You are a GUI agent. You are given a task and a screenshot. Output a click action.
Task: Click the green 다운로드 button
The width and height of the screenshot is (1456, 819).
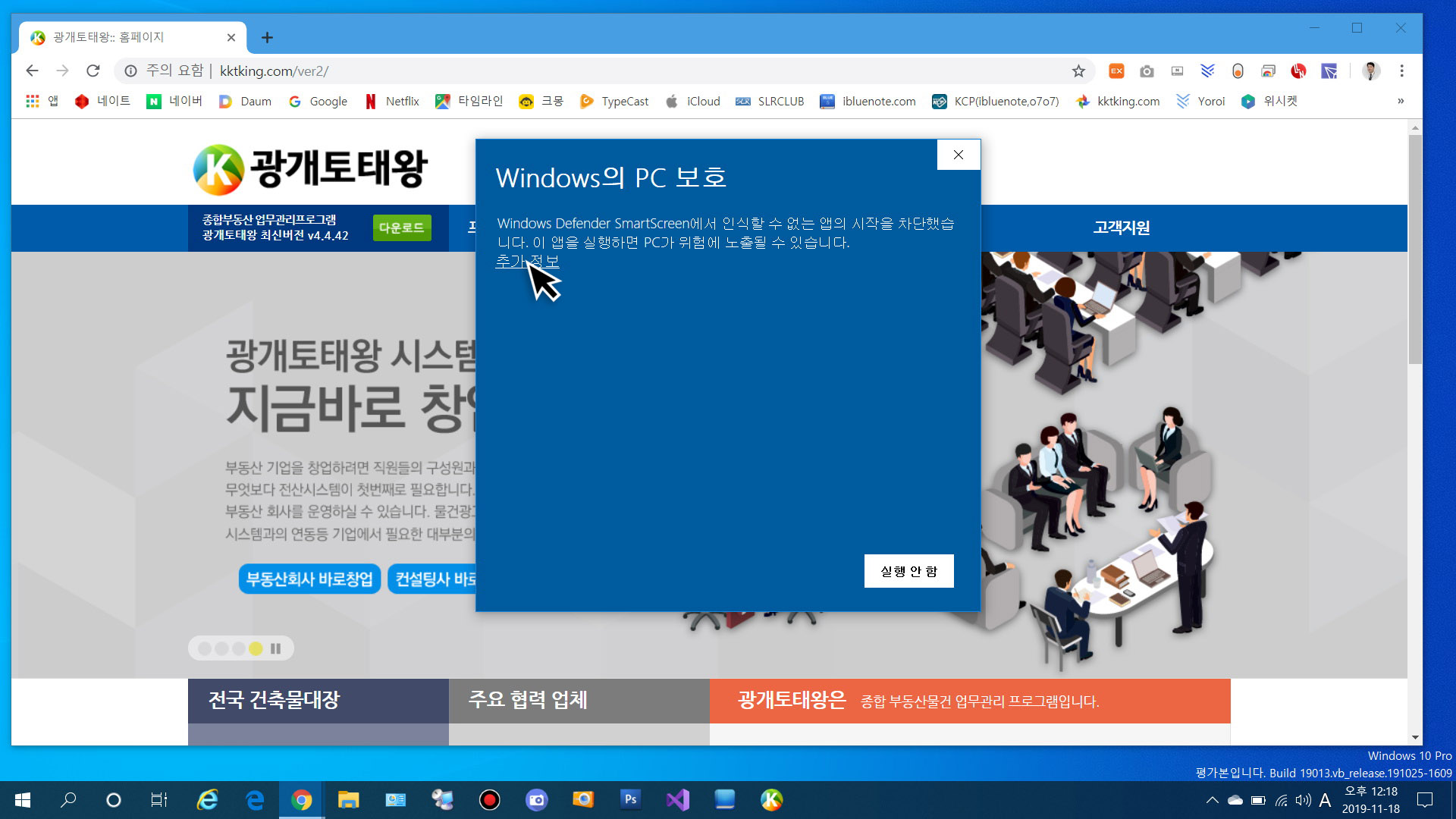point(401,227)
